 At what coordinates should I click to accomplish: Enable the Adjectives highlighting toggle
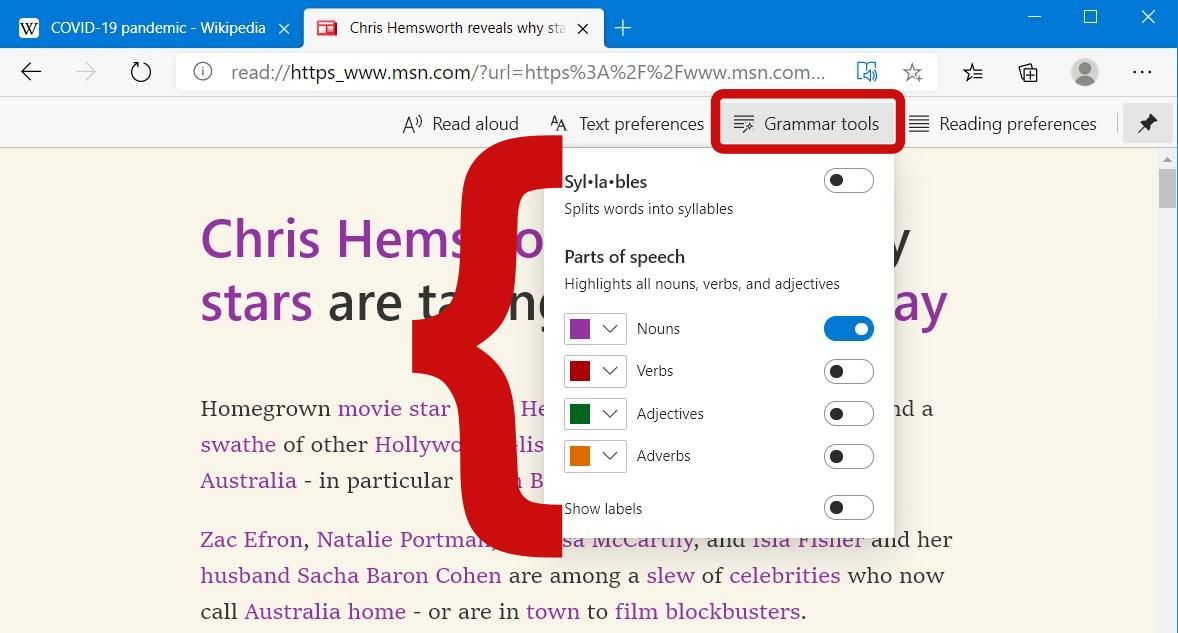click(x=848, y=414)
